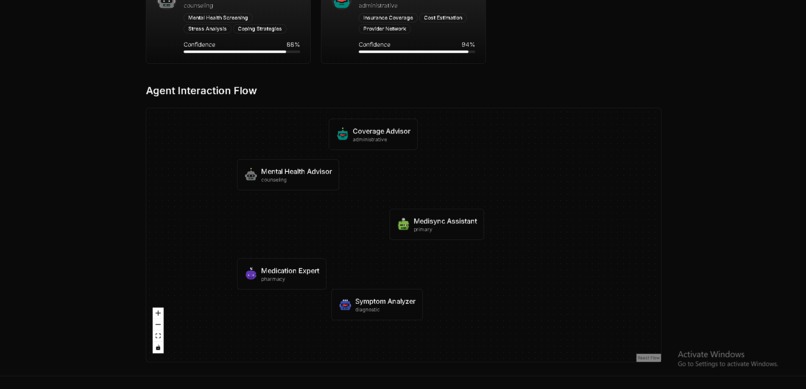Click the counseling card confidence bar
Image resolution: width=806 pixels, height=389 pixels.
[242, 52]
